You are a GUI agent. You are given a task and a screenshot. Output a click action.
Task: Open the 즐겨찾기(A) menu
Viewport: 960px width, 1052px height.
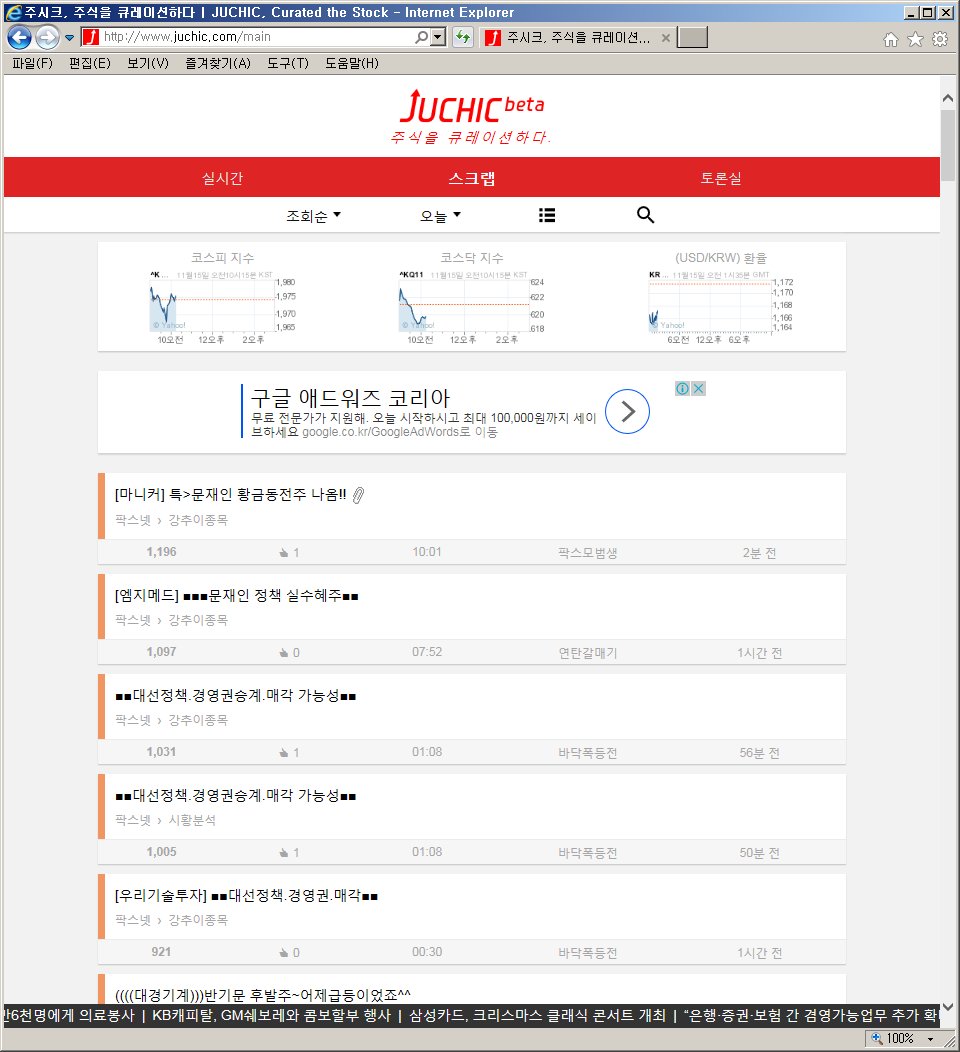coord(217,63)
